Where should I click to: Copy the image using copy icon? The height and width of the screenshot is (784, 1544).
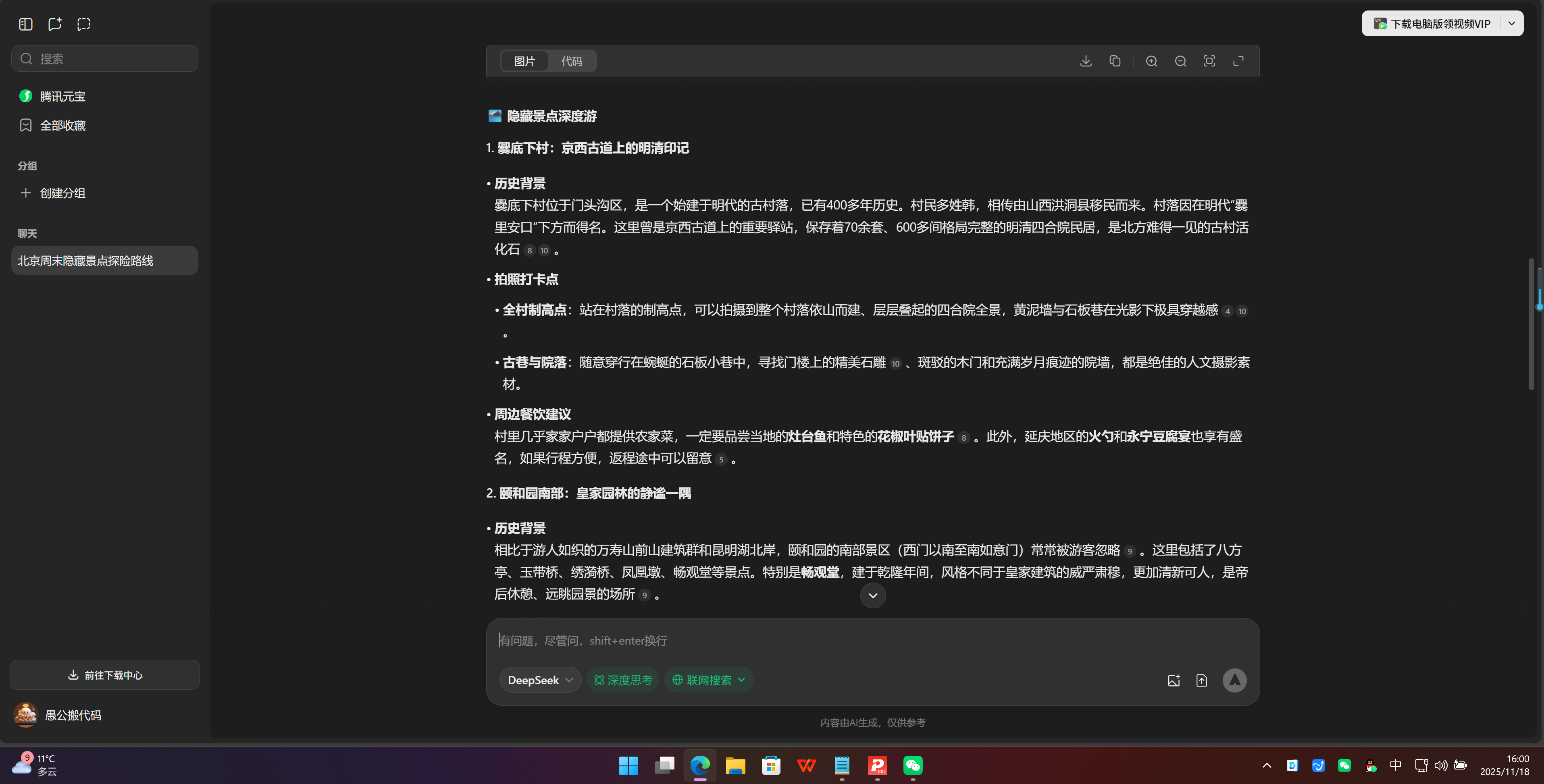pos(1115,60)
